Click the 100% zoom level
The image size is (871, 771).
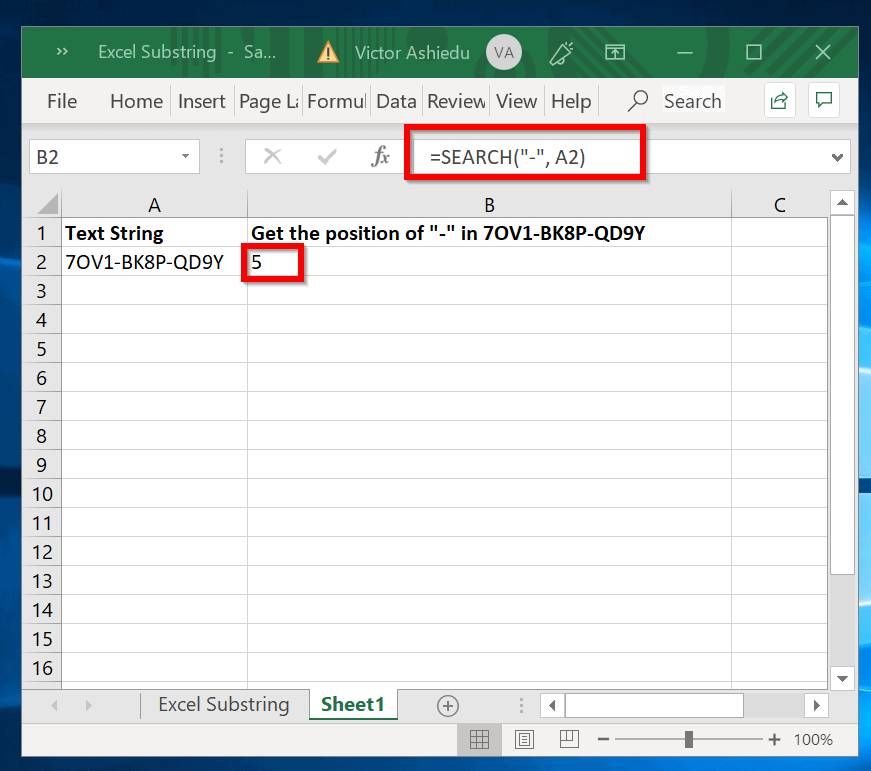click(813, 739)
